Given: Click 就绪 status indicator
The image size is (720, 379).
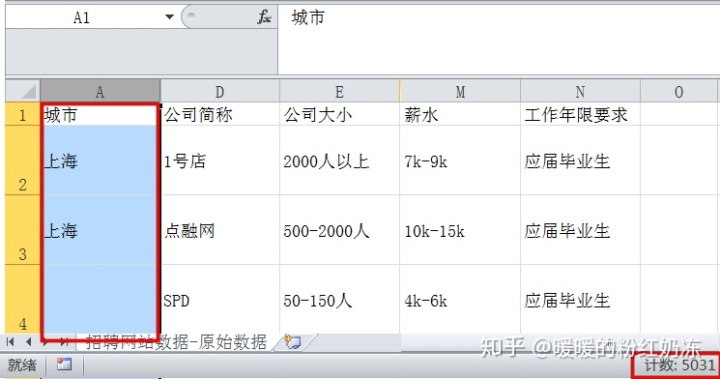Looking at the screenshot, I should tap(22, 365).
